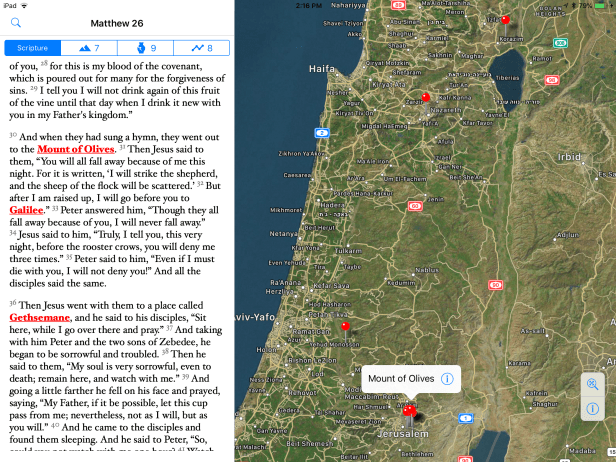Tap the search magnifier icon

[x=15, y=21]
